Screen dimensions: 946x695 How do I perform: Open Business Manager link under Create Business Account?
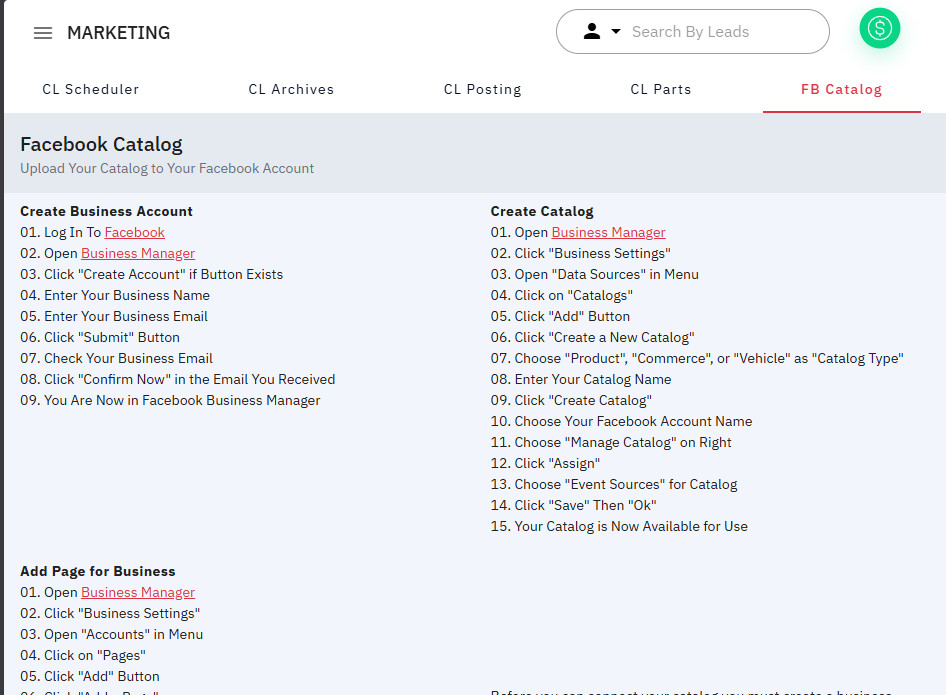(x=138, y=253)
